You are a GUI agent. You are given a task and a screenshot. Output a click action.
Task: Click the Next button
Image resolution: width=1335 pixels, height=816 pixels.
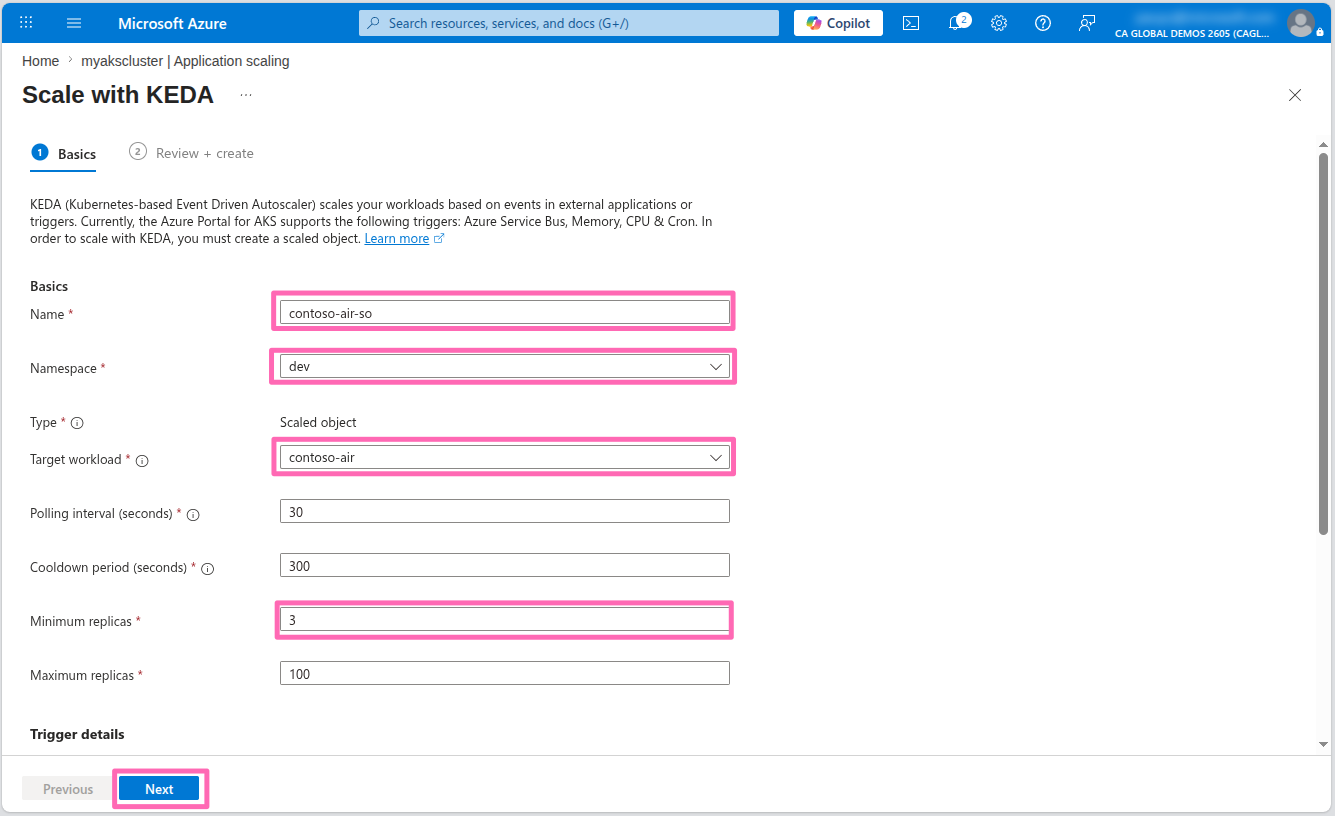[x=159, y=789]
